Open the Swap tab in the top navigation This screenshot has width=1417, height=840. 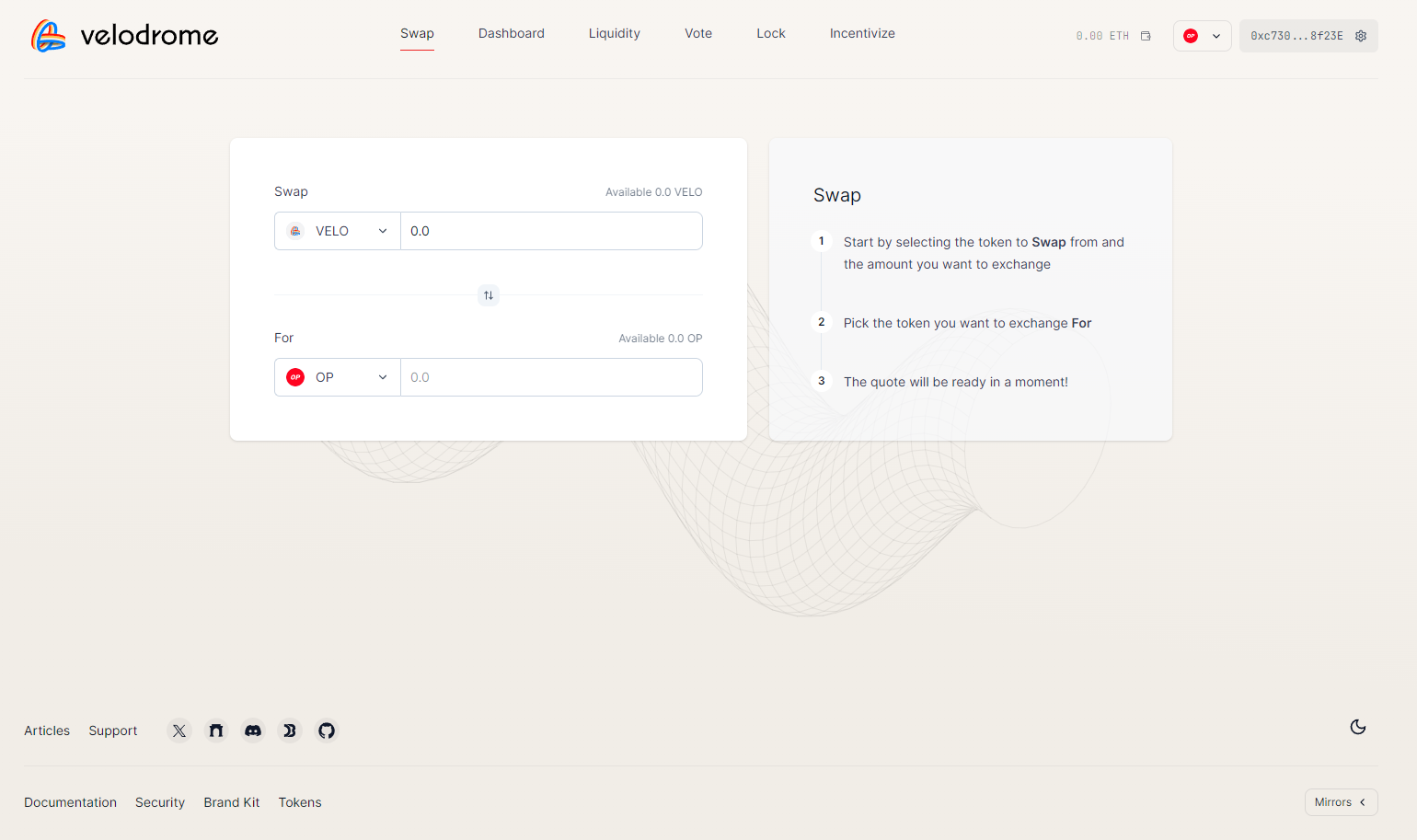click(417, 33)
